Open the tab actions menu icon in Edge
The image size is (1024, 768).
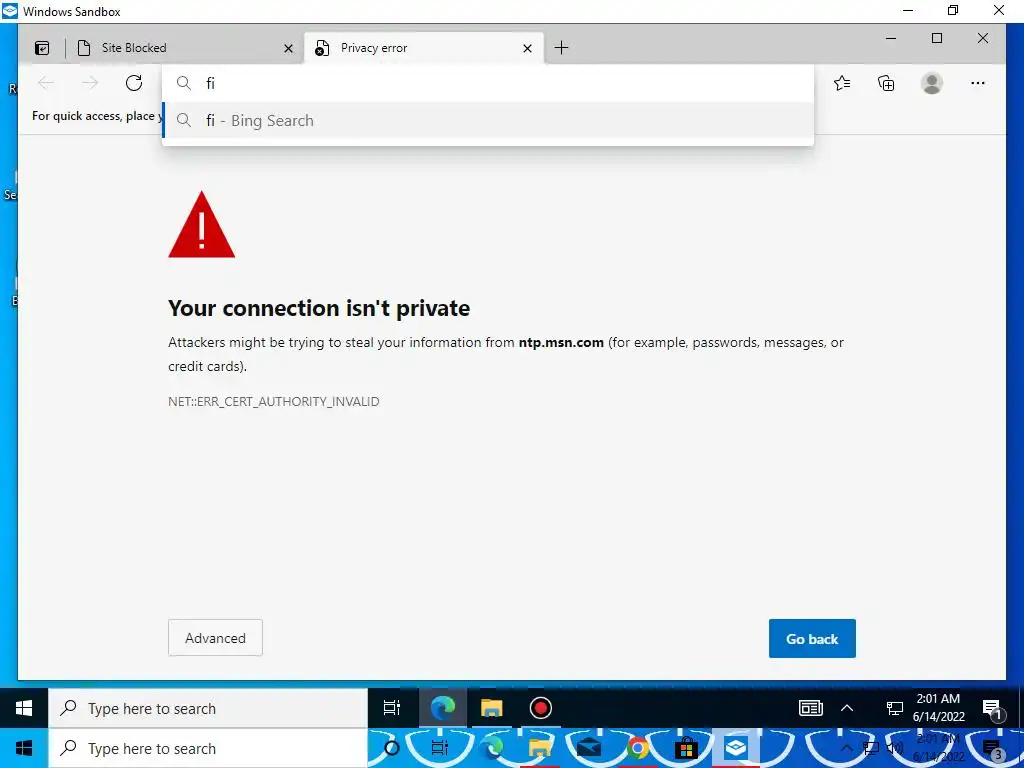pyautogui.click(x=42, y=48)
